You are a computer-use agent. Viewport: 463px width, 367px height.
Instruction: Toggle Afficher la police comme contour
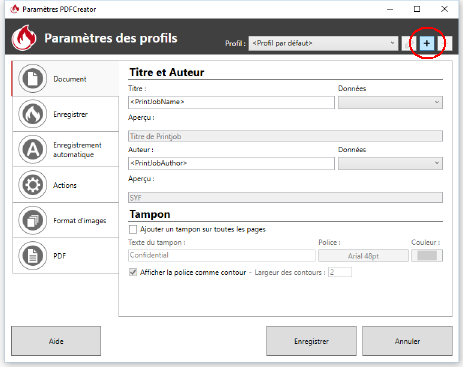(x=133, y=272)
